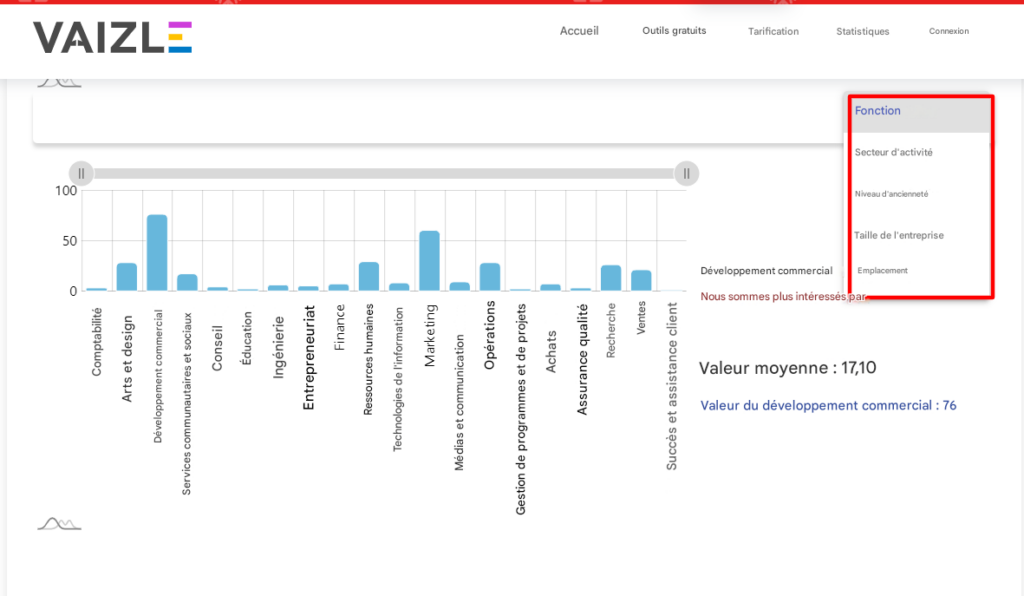This screenshot has height=596, width=1024.
Task: Click the right range slider handle
Action: tap(687, 173)
